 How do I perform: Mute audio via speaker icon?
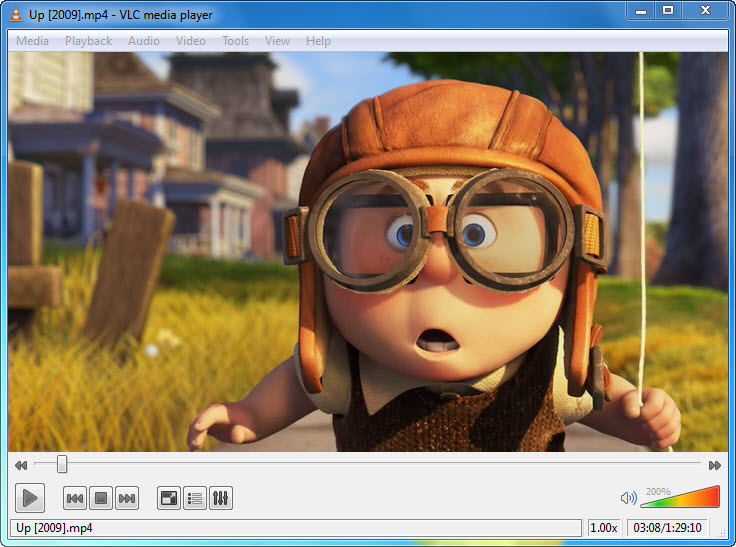629,498
